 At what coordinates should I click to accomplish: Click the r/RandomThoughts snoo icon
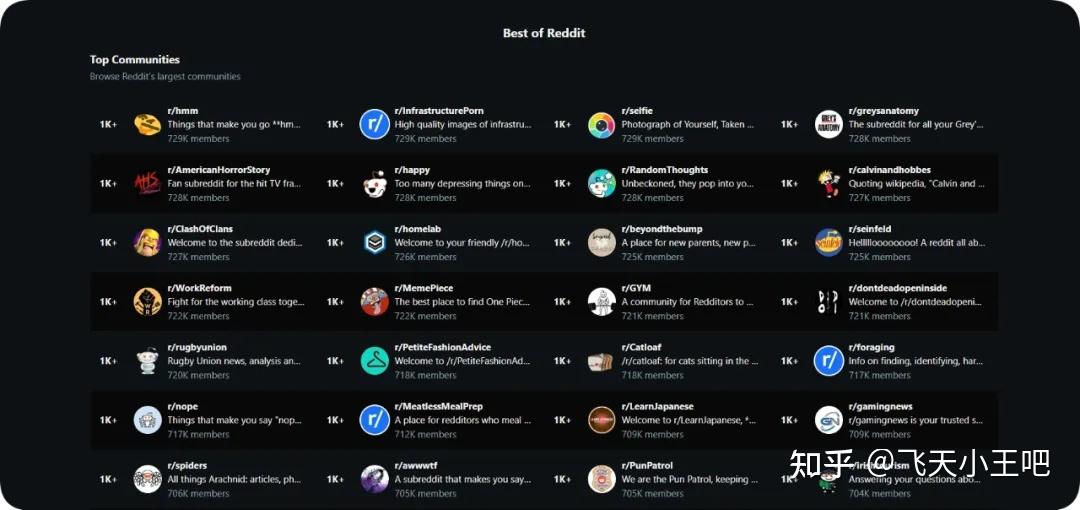click(x=601, y=184)
